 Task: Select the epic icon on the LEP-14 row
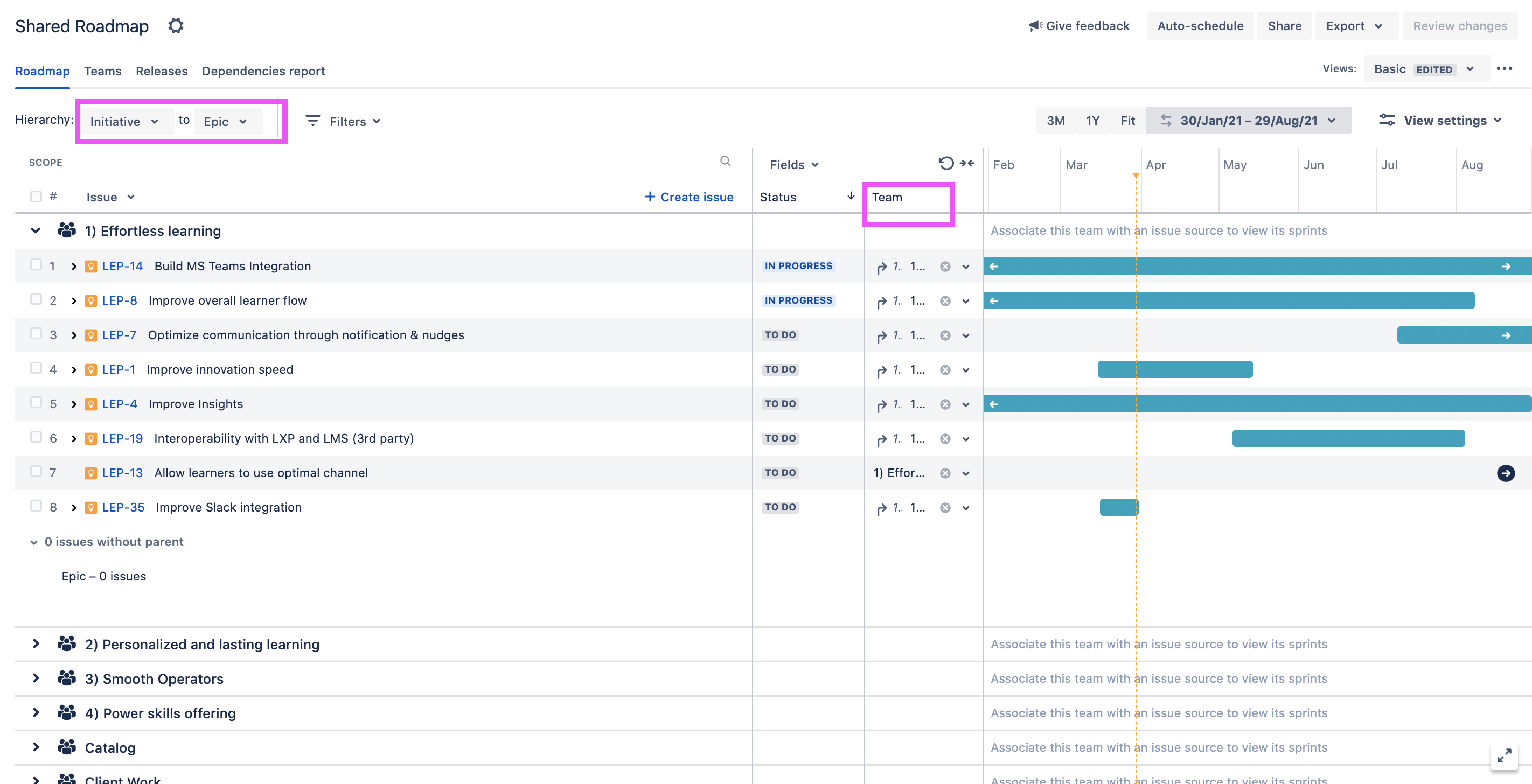coord(91,267)
